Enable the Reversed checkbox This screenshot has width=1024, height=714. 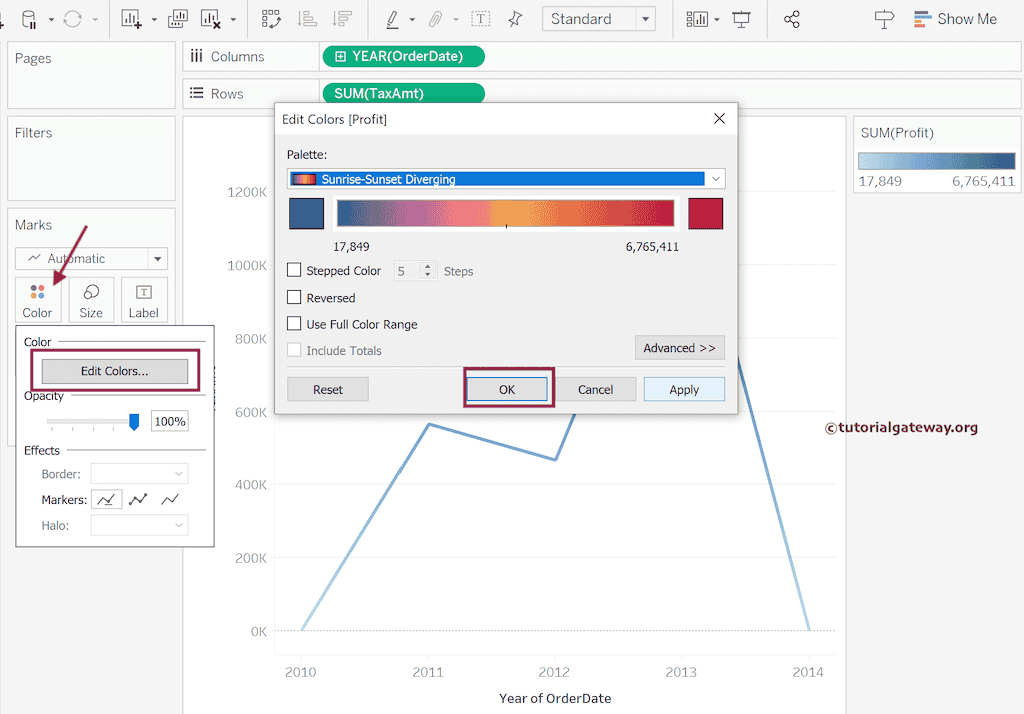click(295, 297)
